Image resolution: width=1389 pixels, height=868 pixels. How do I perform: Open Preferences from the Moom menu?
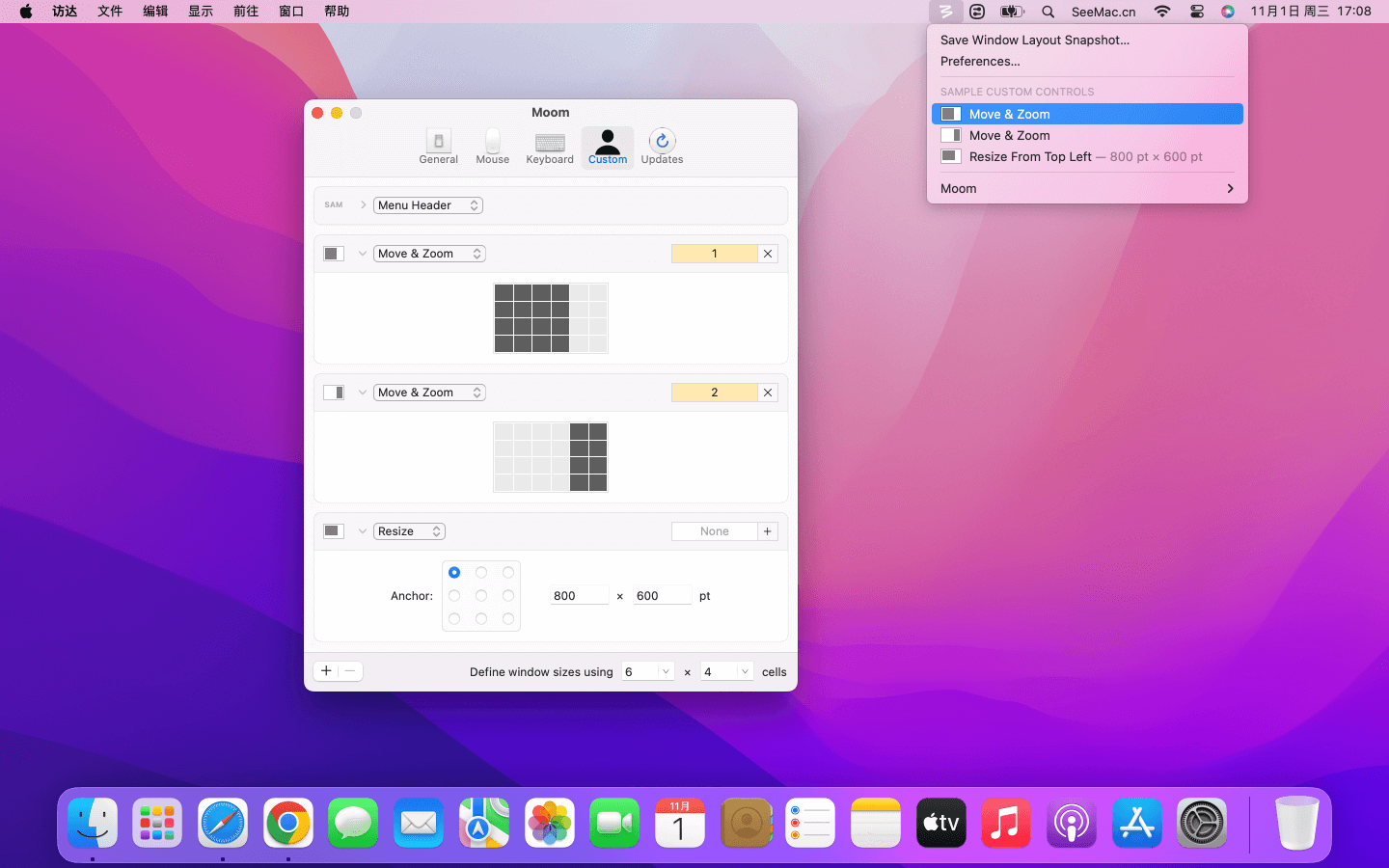click(x=980, y=61)
